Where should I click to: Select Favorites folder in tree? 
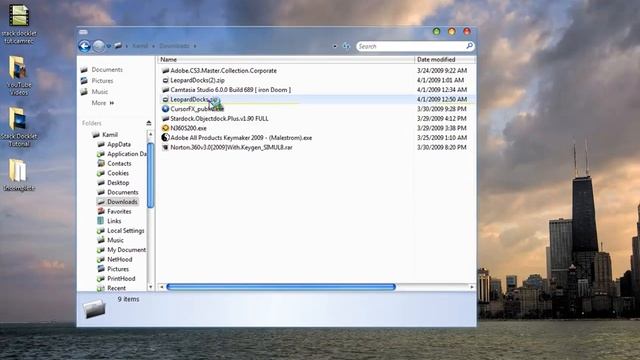119,211
